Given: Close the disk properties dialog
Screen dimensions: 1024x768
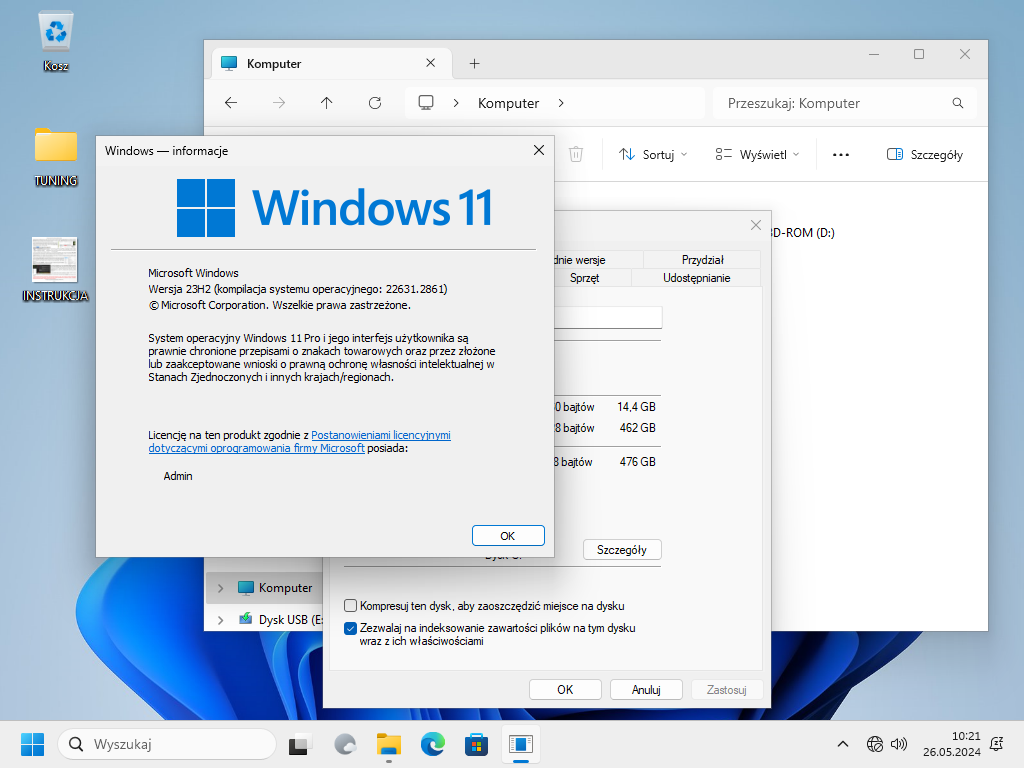Looking at the screenshot, I should pos(756,225).
